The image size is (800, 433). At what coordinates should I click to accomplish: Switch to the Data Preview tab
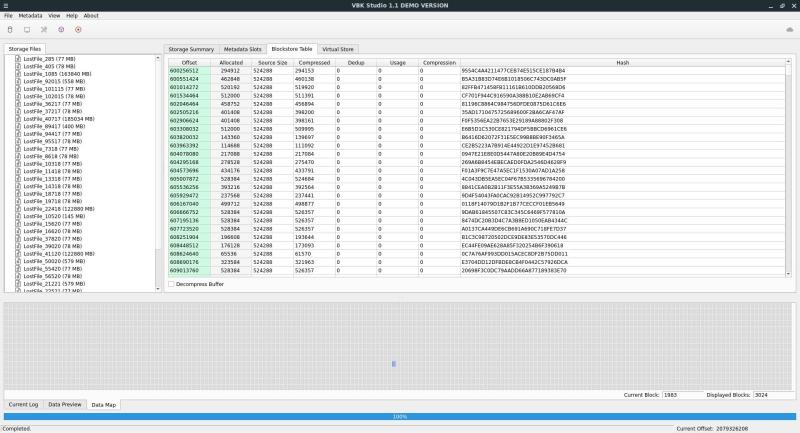tap(65, 404)
